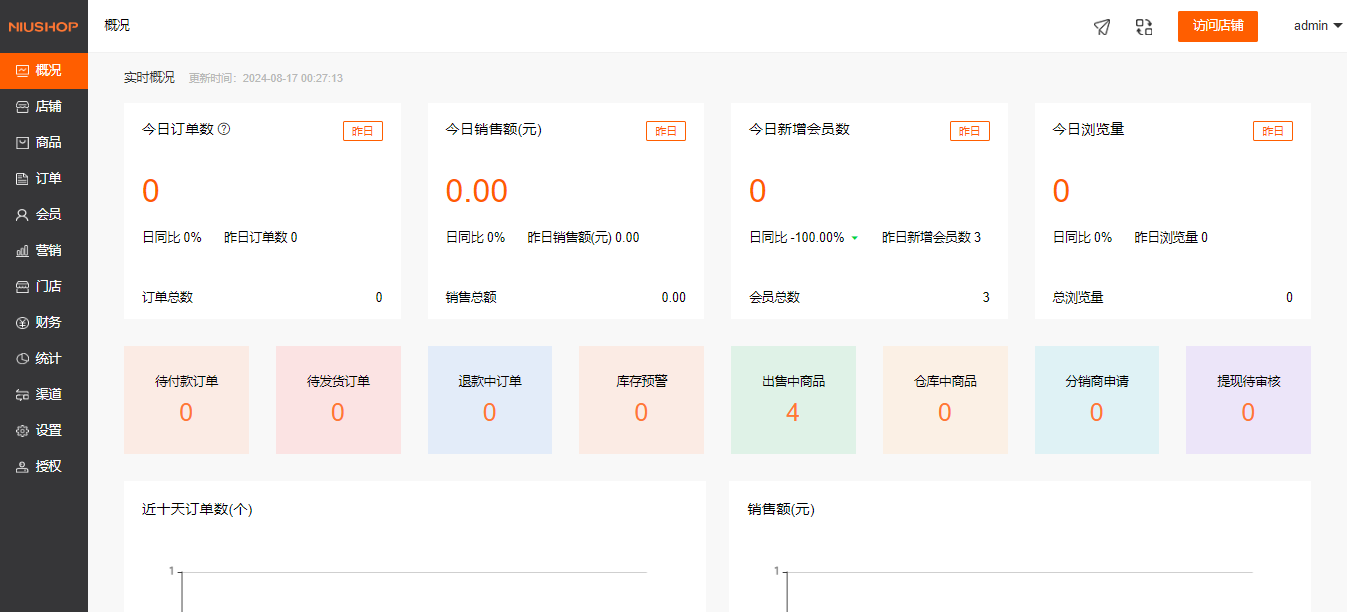Select 统计 (Statistics) in the sidebar
The image size is (1347, 612).
[x=44, y=358]
